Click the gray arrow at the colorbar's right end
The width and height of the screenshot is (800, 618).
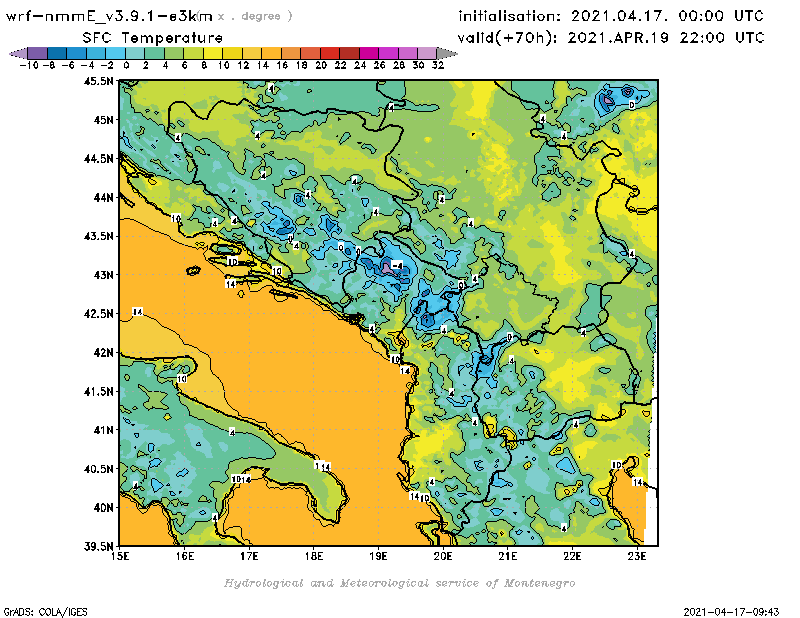tap(447, 53)
